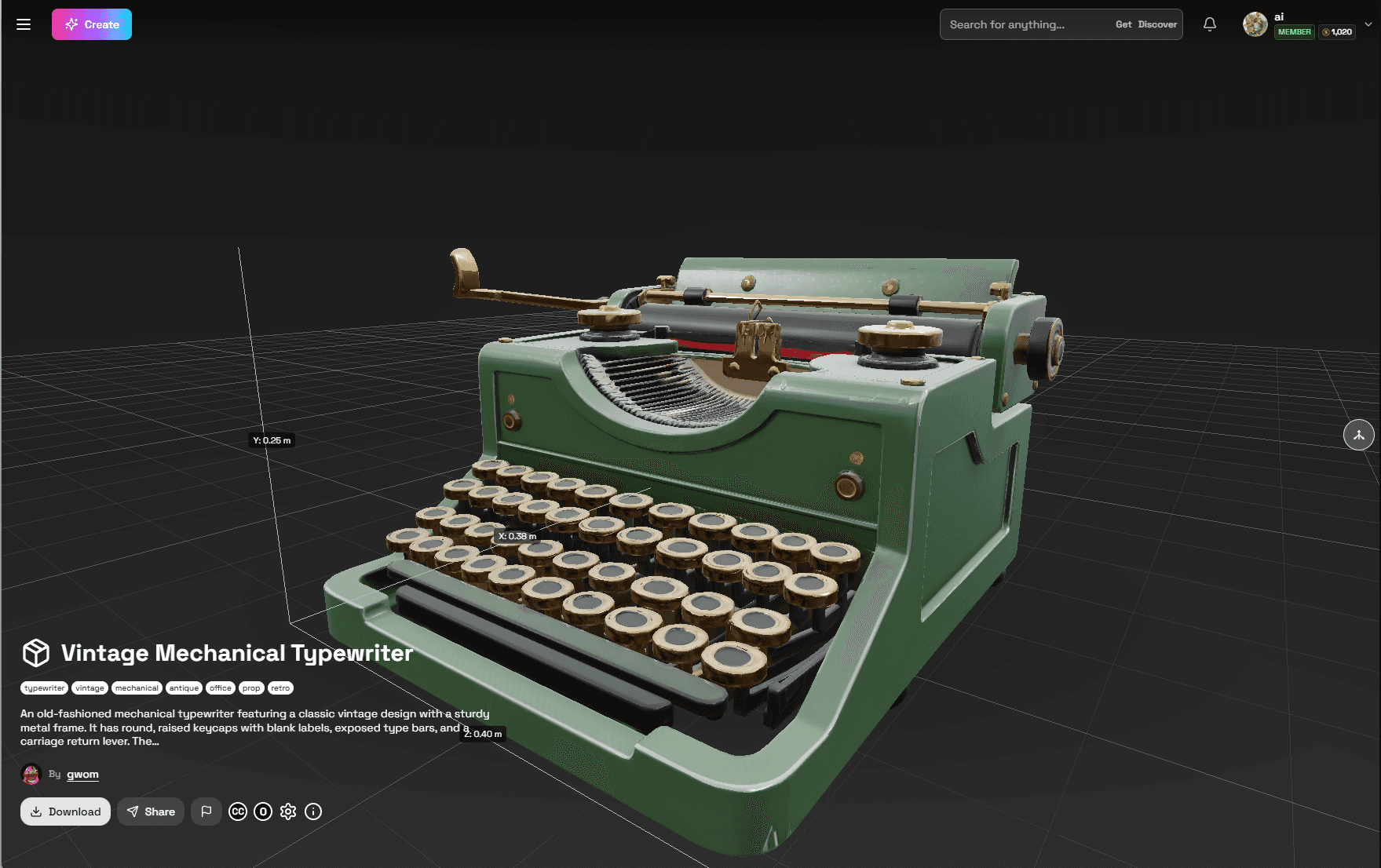Click the CC zero license icon
The height and width of the screenshot is (868, 1381).
263,811
